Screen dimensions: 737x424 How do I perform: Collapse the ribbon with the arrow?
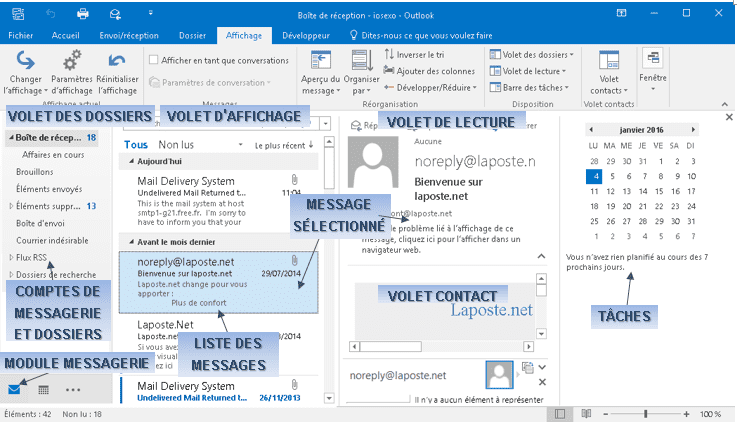725,104
